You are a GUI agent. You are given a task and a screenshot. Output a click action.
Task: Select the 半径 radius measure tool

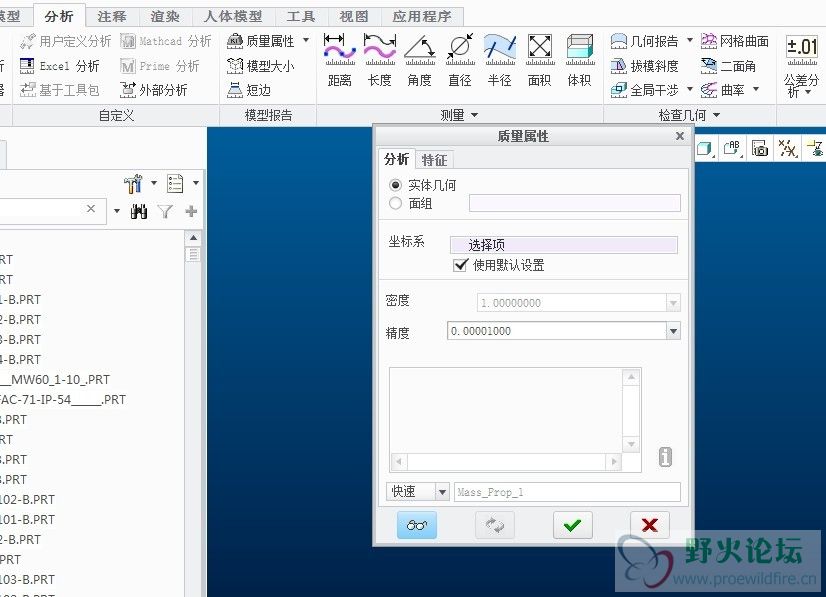tap(499, 60)
